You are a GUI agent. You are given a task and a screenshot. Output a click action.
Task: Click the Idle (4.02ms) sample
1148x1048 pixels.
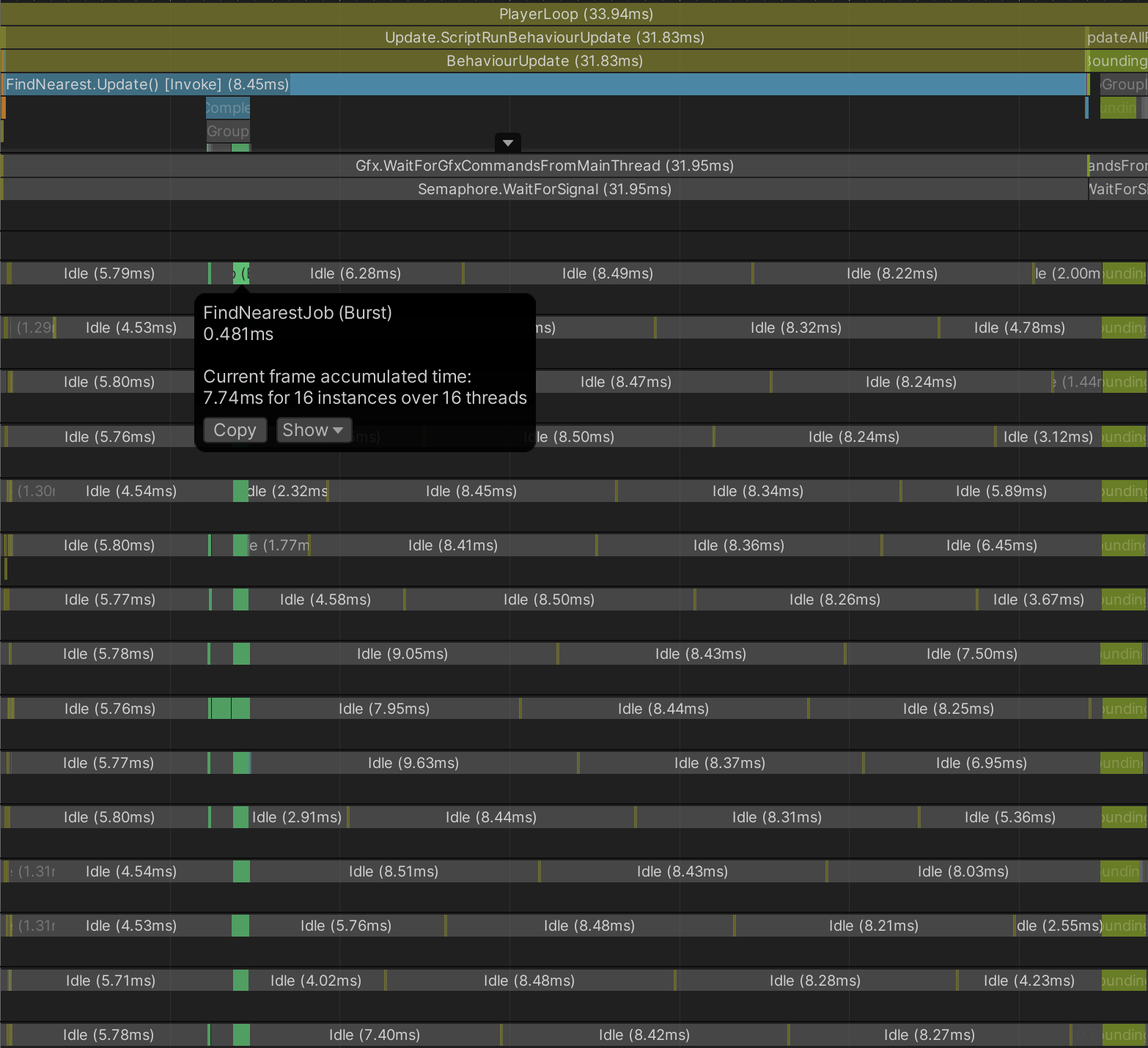pos(316,981)
